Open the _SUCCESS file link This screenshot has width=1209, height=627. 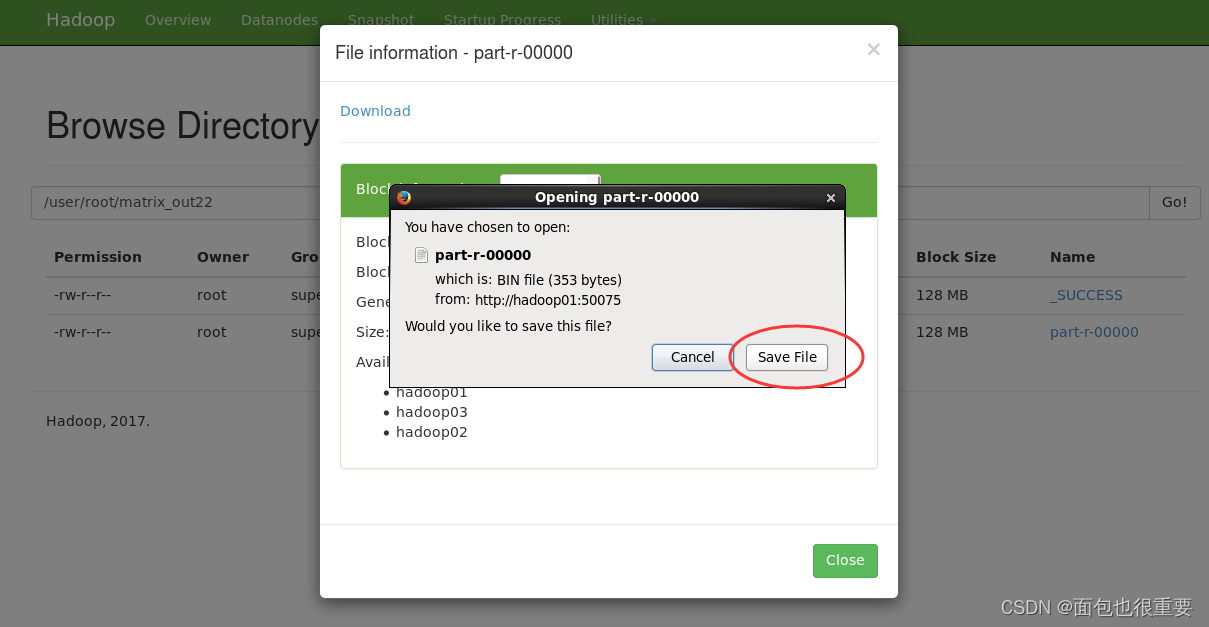[1086, 295]
